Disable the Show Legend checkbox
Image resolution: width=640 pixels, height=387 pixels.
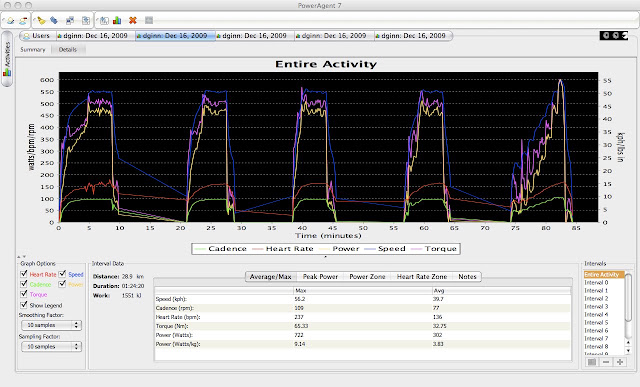[x=24, y=305]
